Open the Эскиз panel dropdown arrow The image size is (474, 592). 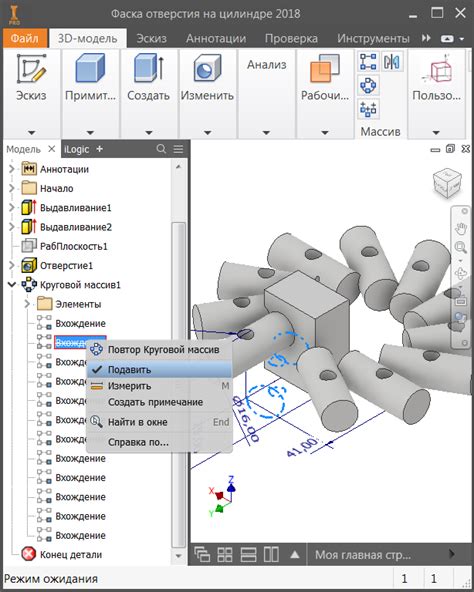32,133
